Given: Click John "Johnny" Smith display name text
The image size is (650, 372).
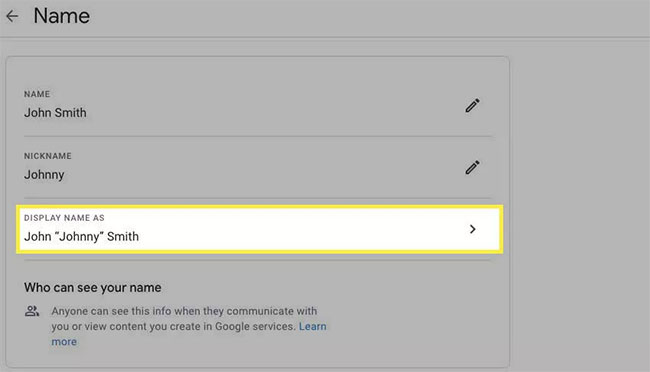Looking at the screenshot, I should pyautogui.click(x=81, y=236).
